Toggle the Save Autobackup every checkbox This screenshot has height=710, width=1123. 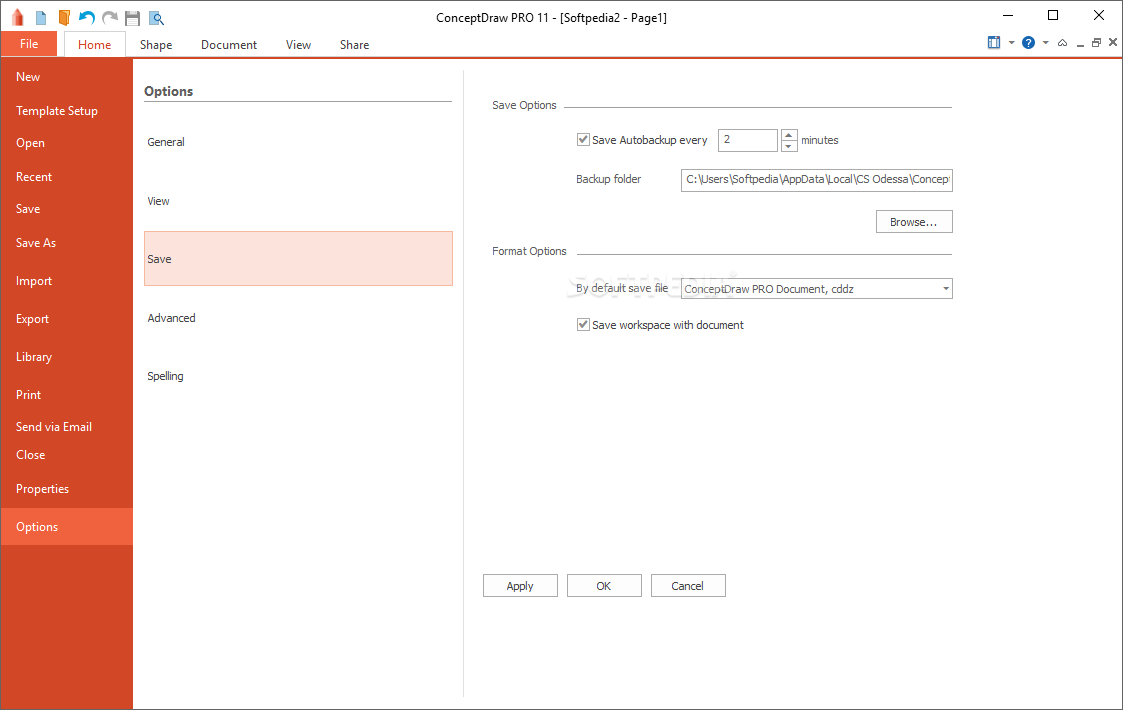[x=583, y=140]
